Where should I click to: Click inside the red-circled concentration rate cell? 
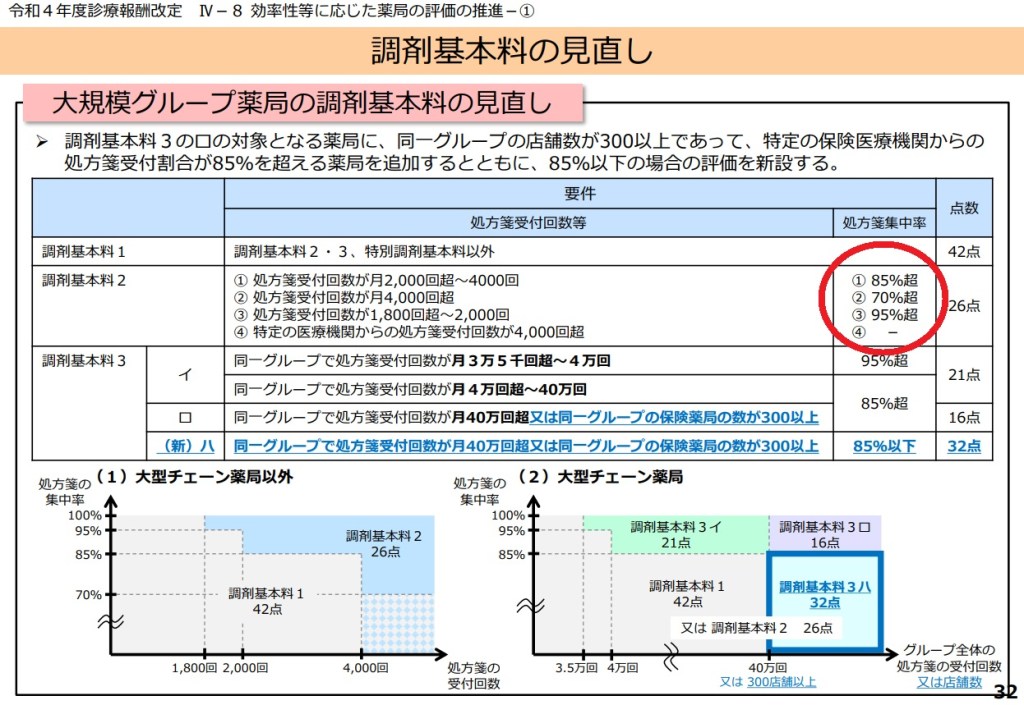point(884,305)
